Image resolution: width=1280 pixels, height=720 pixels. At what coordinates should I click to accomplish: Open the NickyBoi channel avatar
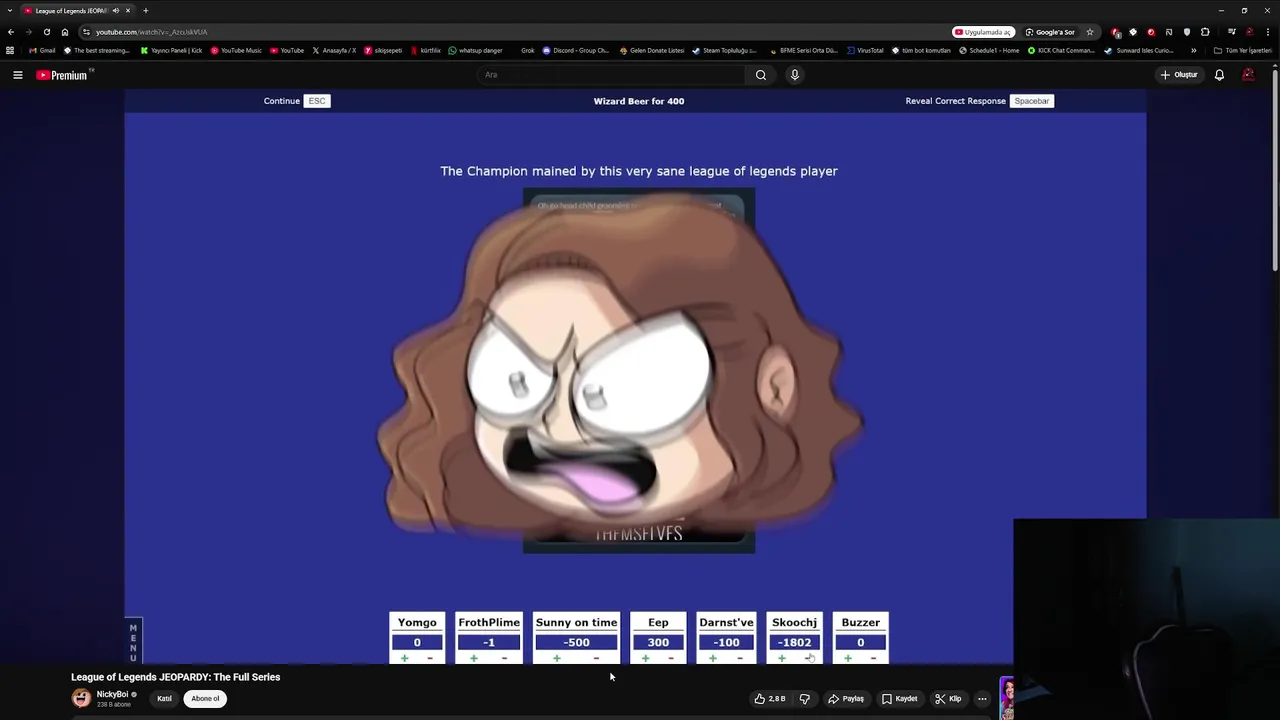81,698
